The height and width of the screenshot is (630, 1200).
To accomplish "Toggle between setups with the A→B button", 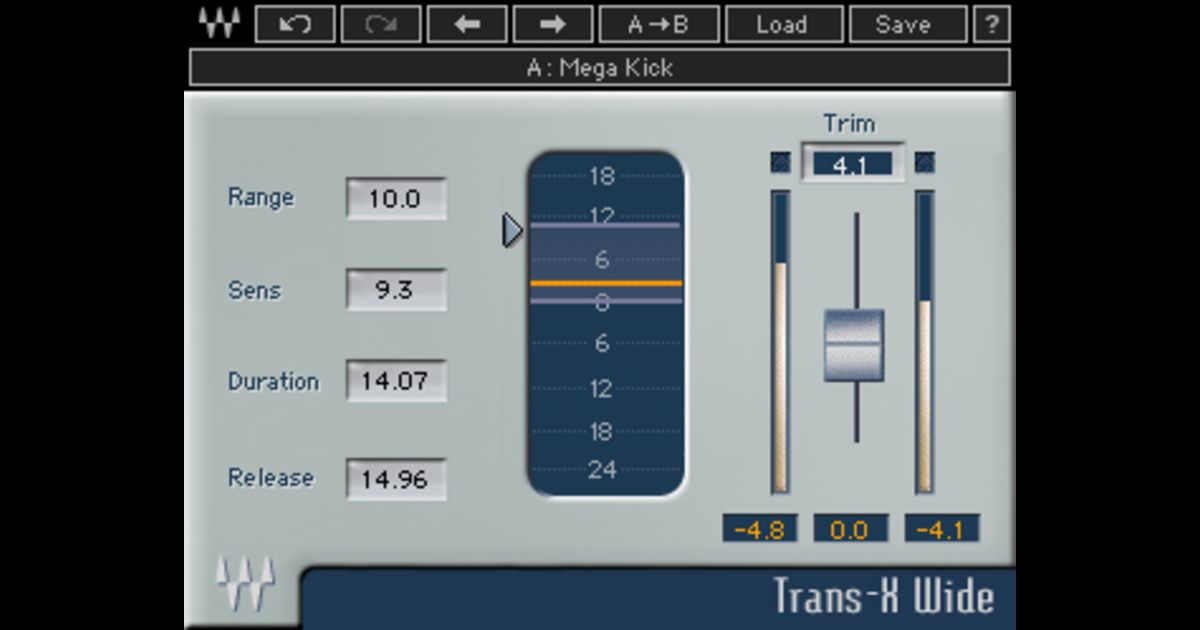I will tap(657, 24).
